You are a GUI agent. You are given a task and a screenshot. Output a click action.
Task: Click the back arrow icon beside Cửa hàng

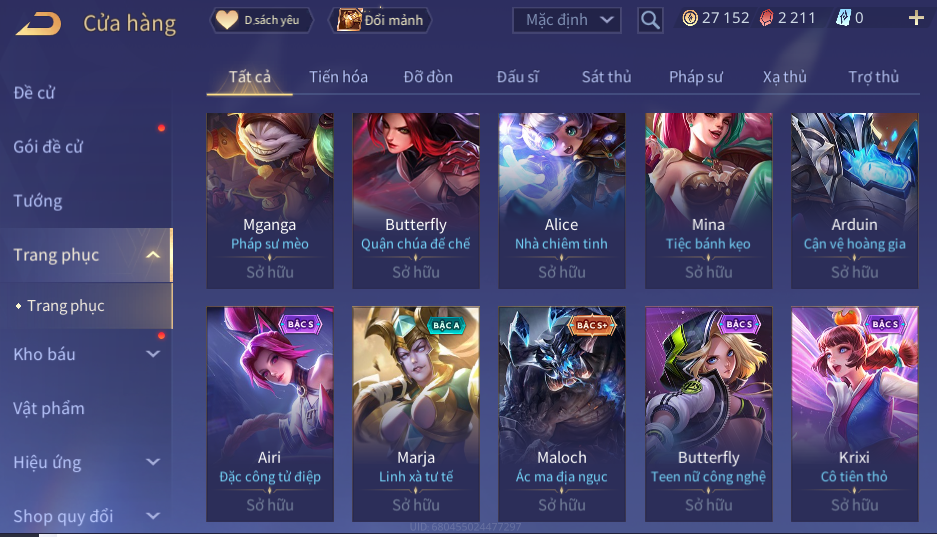pyautogui.click(x=38, y=23)
